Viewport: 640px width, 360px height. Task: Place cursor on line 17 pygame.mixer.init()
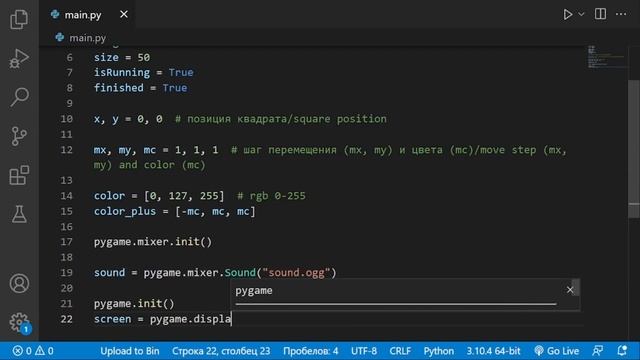[153, 242]
